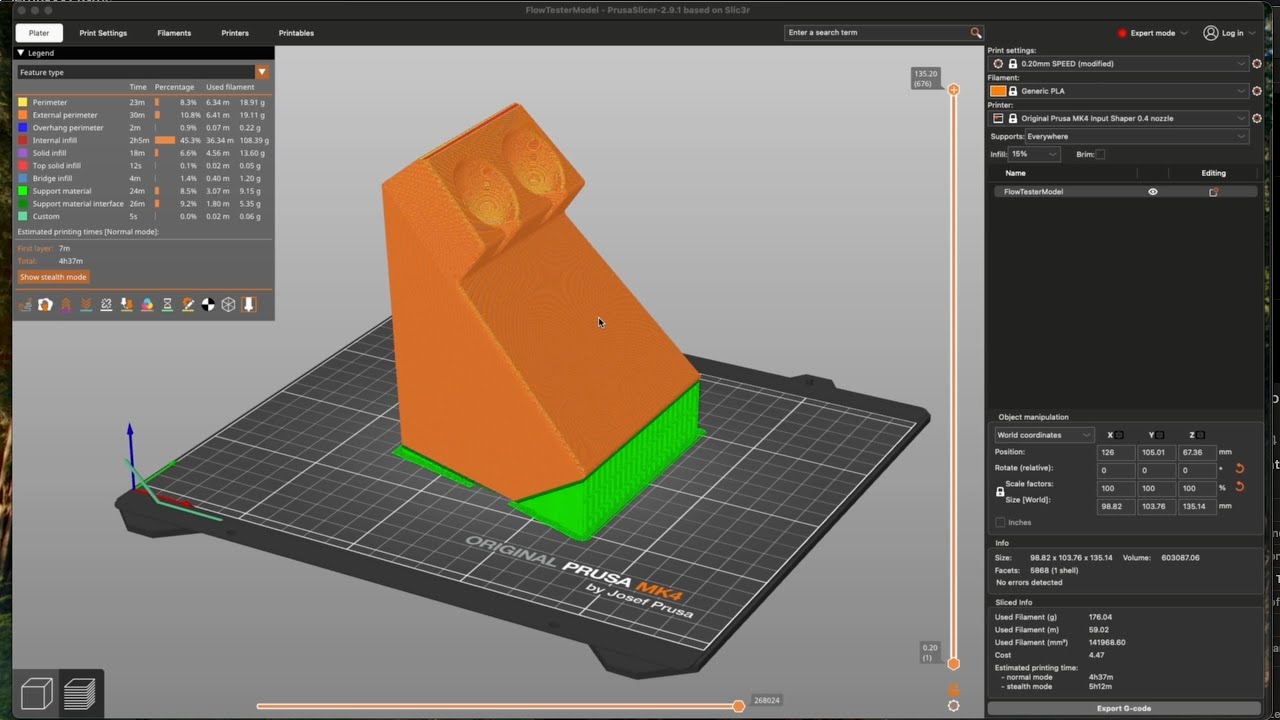Toggle travel moves visibility icon in legend
This screenshot has width=1280, height=720.
tap(25, 305)
